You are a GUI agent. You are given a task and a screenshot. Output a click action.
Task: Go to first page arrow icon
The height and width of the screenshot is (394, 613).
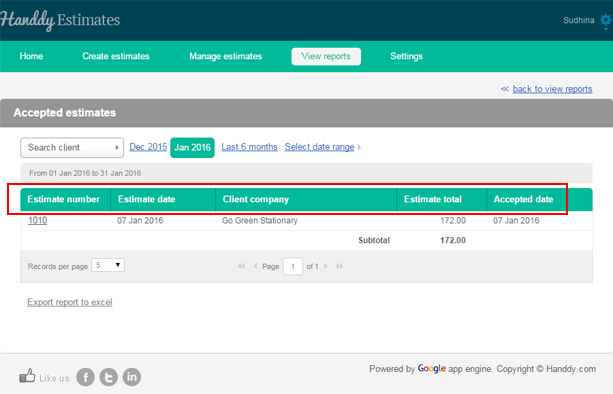tap(241, 266)
